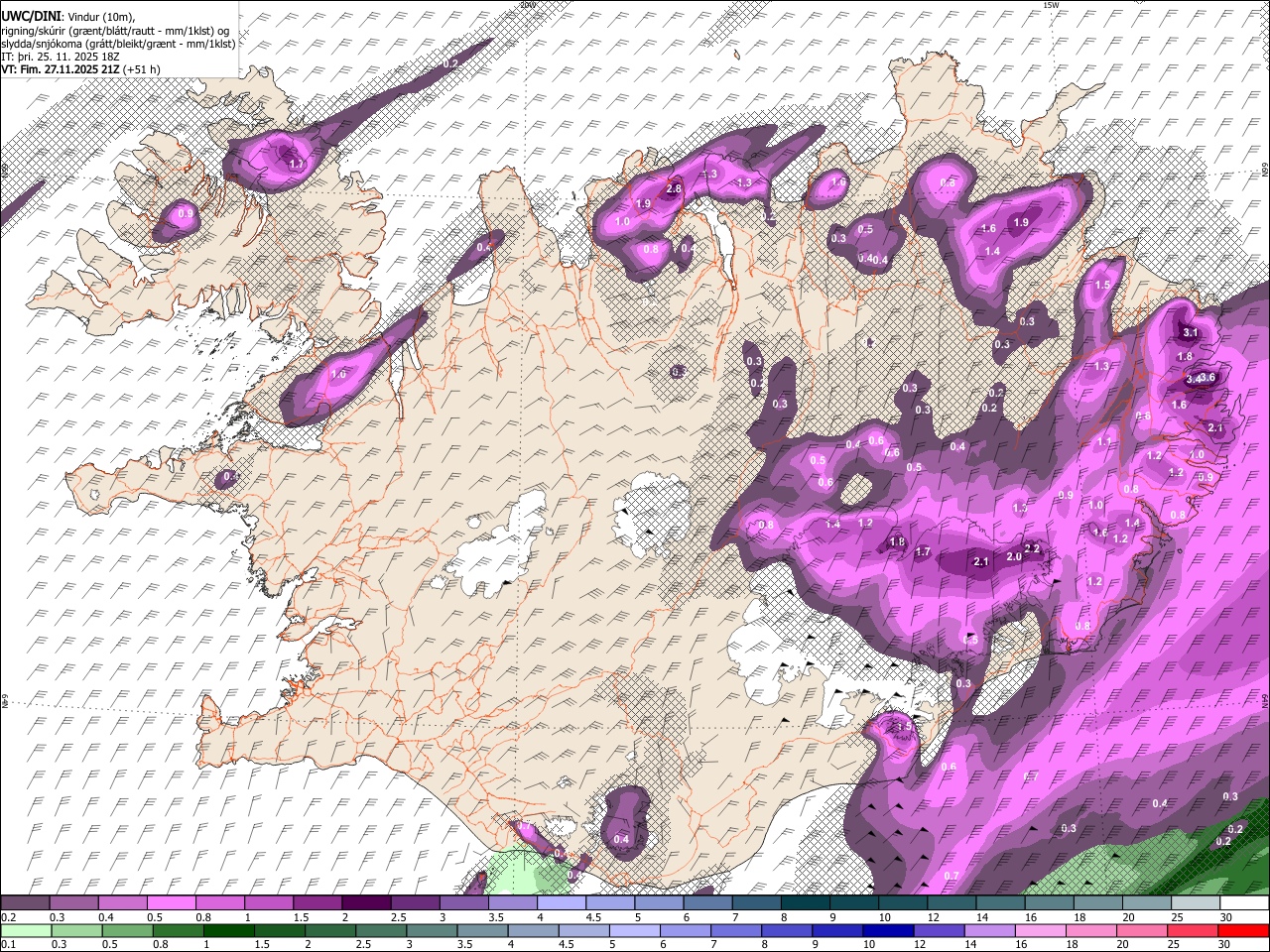The width and height of the screenshot is (1270, 952).
Task: Click the valid time 'VT: Fim. 27.11.2025 21Z'
Action: tap(62, 69)
